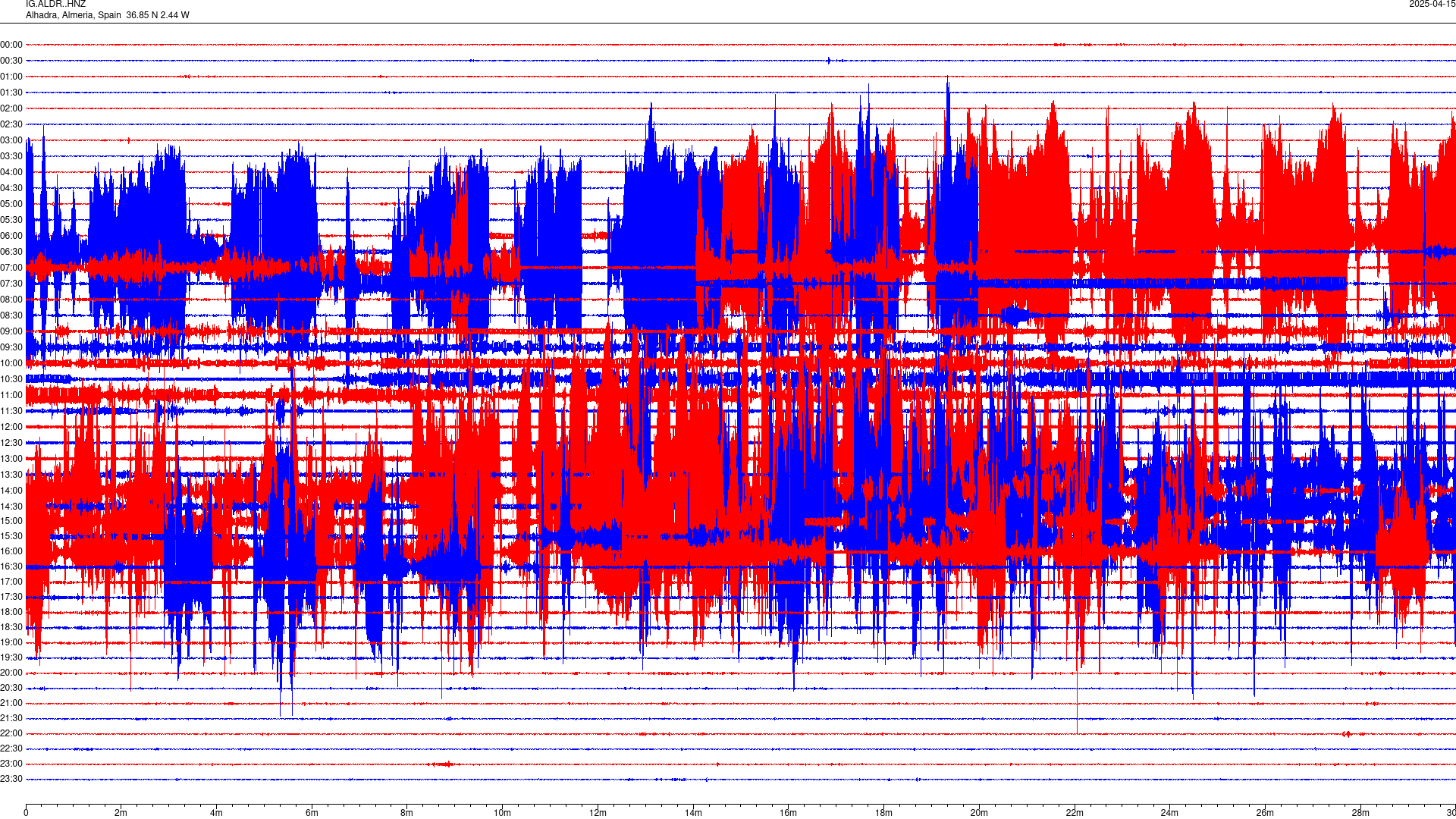Select the 08:30 time row label

tap(11, 315)
